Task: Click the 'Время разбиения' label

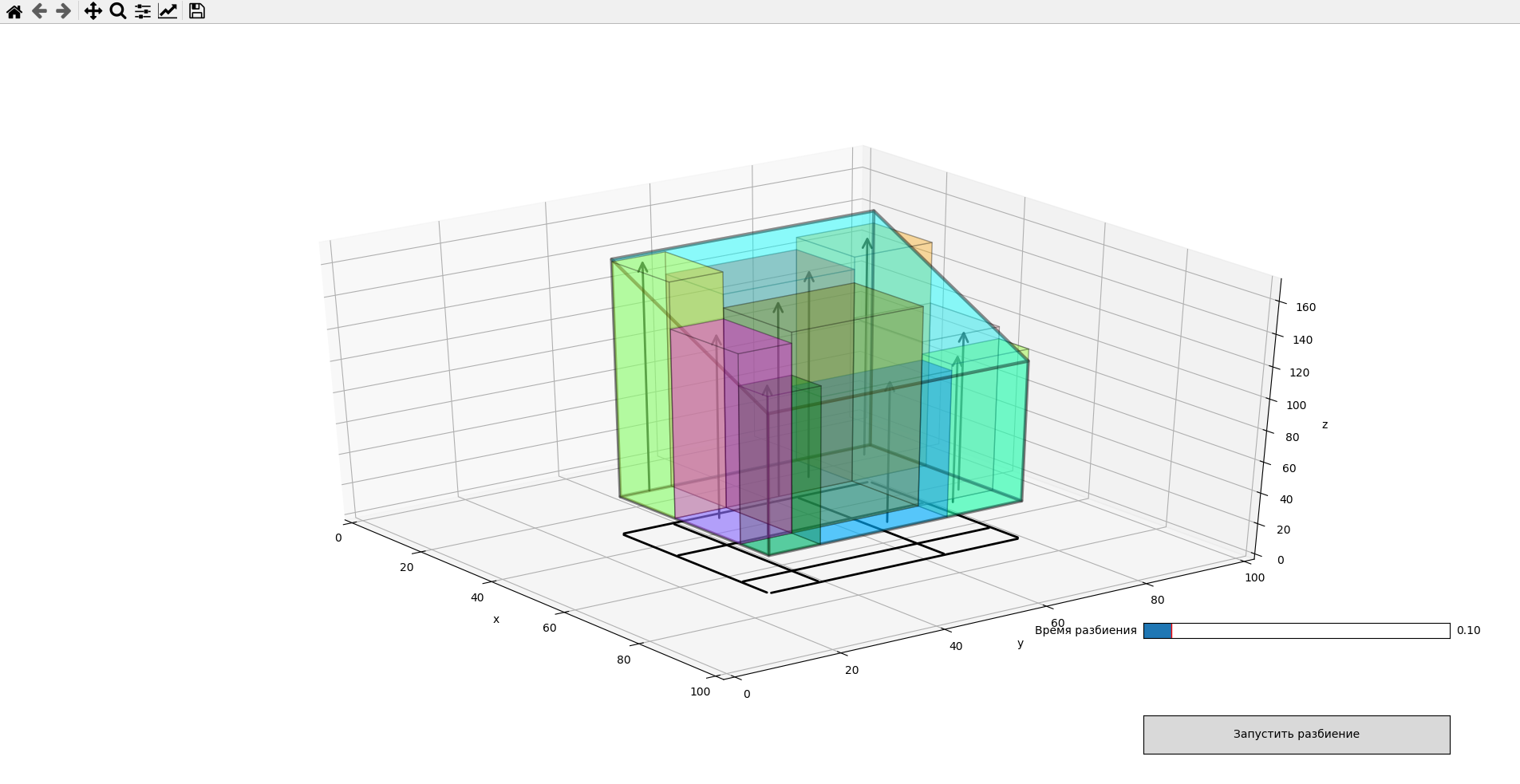Action: (x=1085, y=630)
